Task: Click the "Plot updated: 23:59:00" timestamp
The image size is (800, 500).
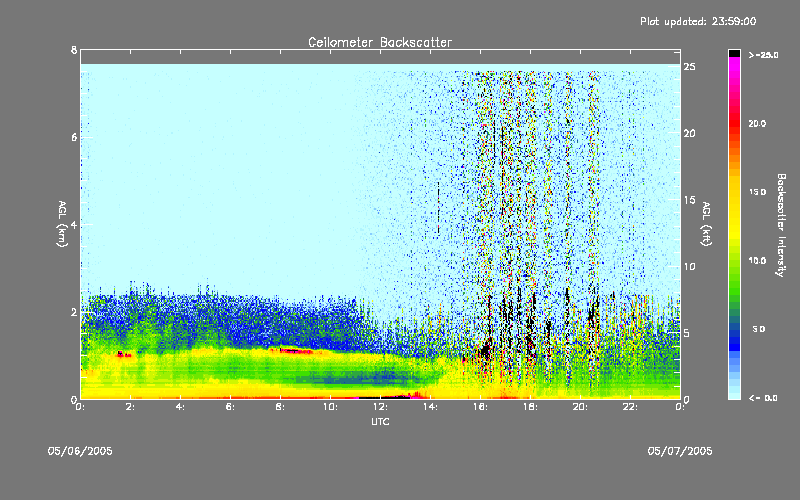Action: [x=698, y=21]
